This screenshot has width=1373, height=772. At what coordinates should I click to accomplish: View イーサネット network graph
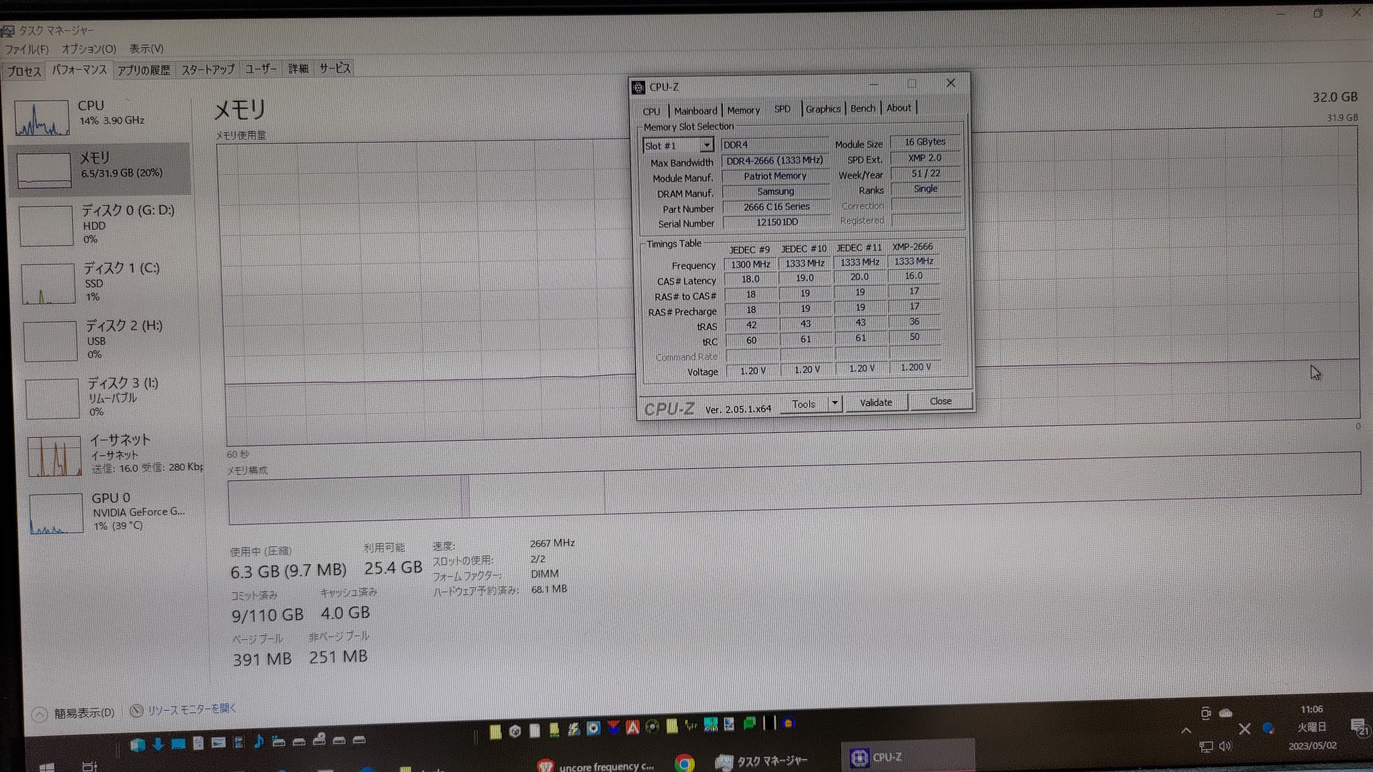tap(115, 455)
